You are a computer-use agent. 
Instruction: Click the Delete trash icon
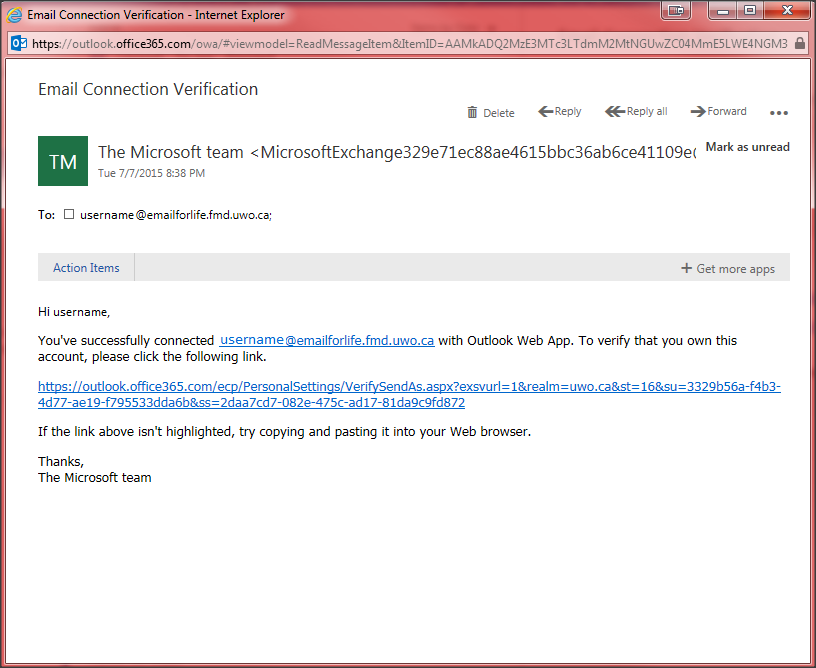tap(472, 113)
